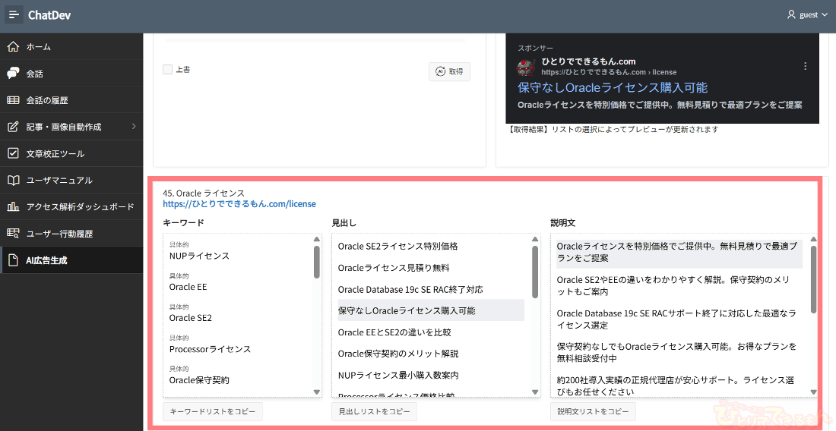Viewport: 836px width, 431px height.
Task: Click キーワードリストをコピー button
Action: pyautogui.click(x=212, y=411)
